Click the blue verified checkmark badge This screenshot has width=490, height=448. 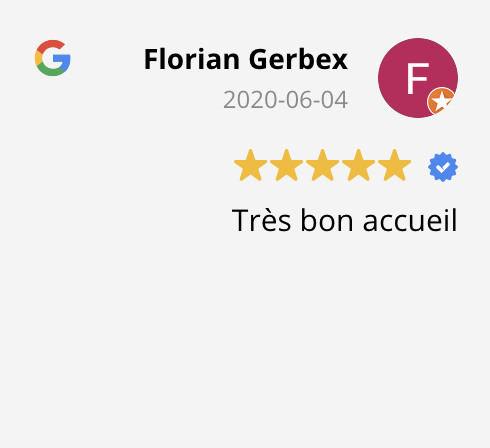click(x=443, y=167)
